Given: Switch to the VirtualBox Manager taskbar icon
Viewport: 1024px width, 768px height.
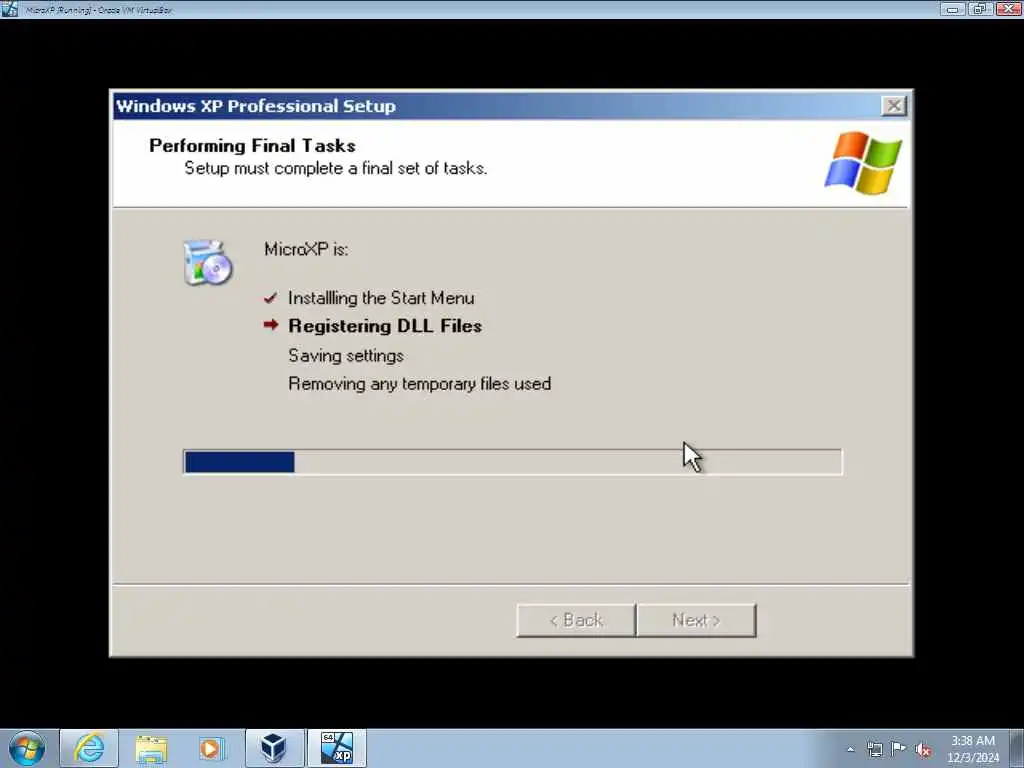Looking at the screenshot, I should pos(274,748).
